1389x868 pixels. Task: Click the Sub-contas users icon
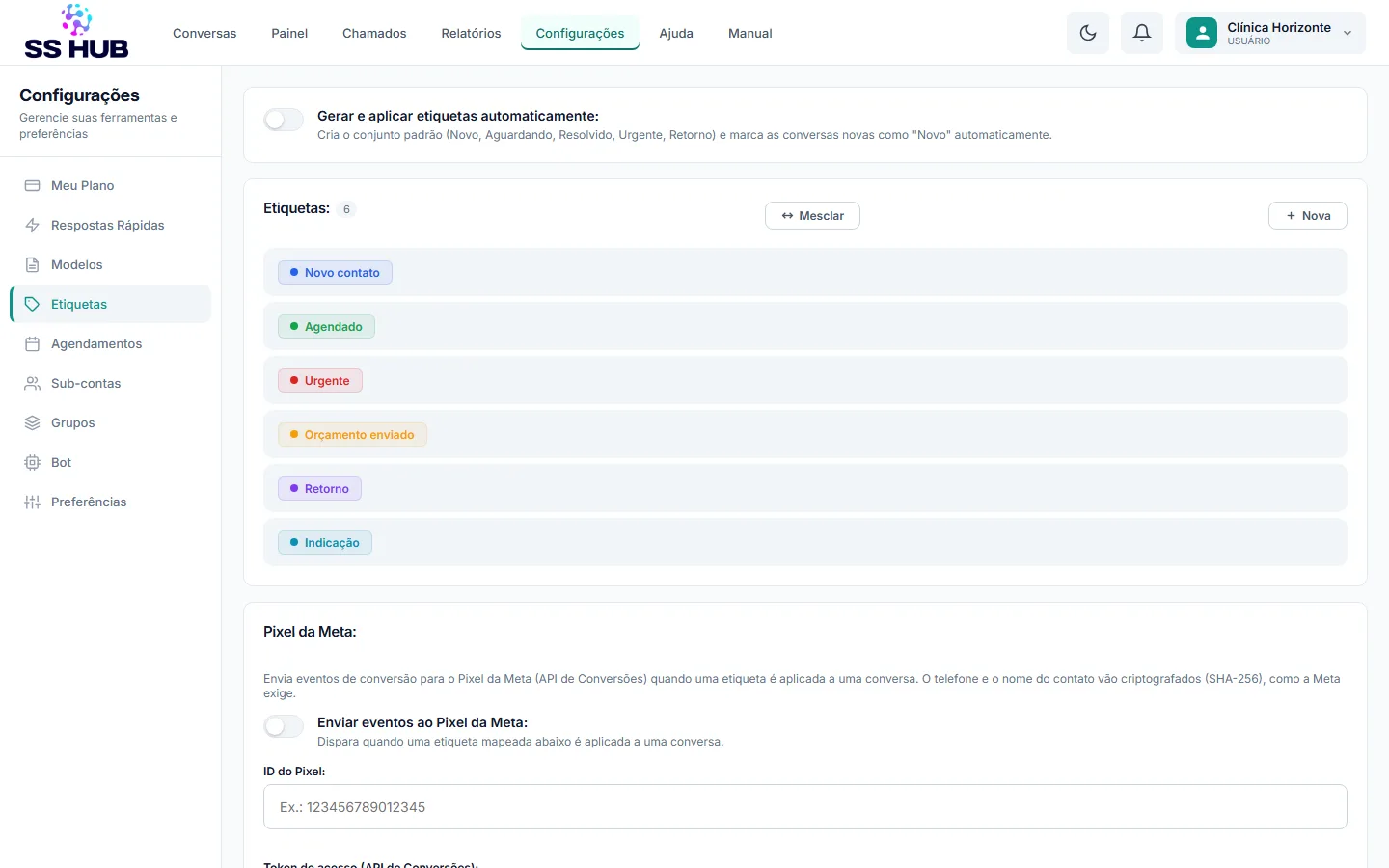pos(32,383)
